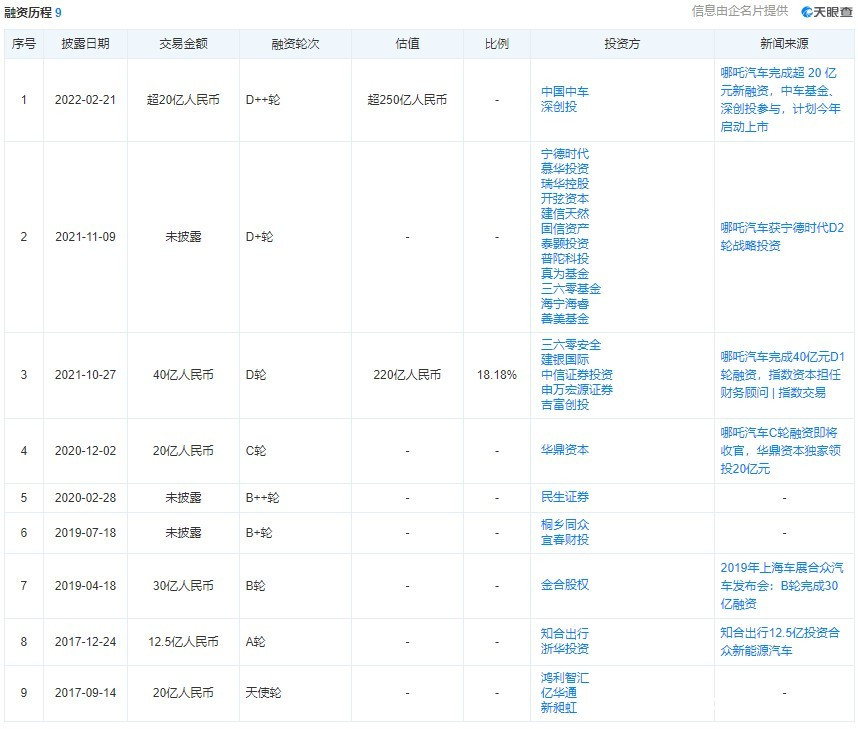Open news 知合出行12.5亿投资合众新能源汽车

tap(780, 641)
